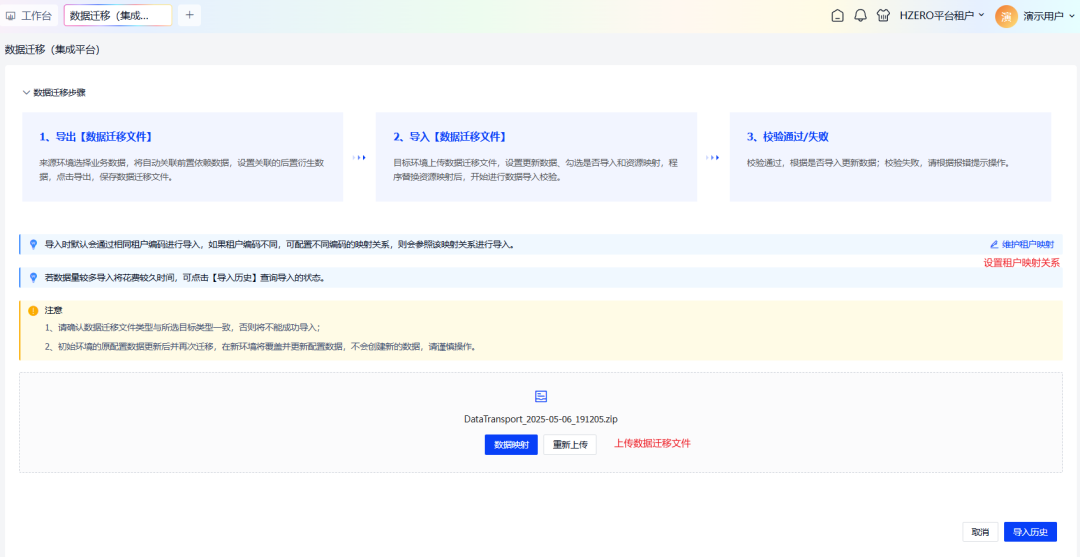Screen dimensions: 1080x557
Task: Click step card 3、校验通过/失败
Action: coord(890,157)
